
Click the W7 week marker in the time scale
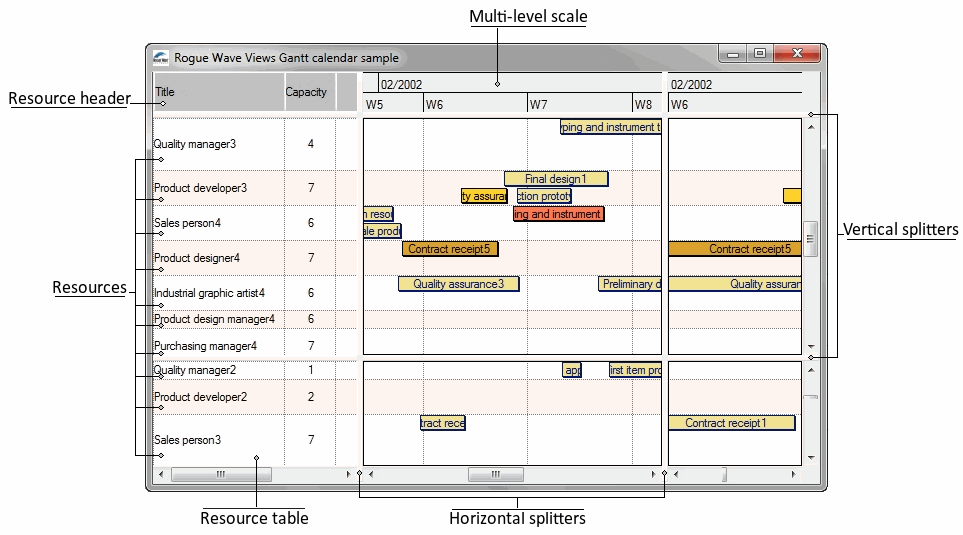tap(539, 104)
